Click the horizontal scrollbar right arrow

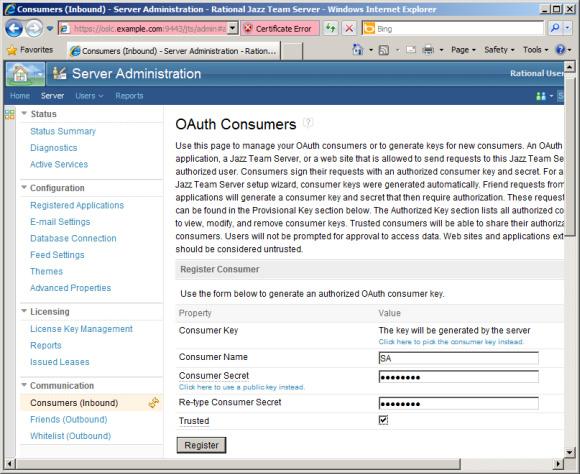tap(558, 463)
